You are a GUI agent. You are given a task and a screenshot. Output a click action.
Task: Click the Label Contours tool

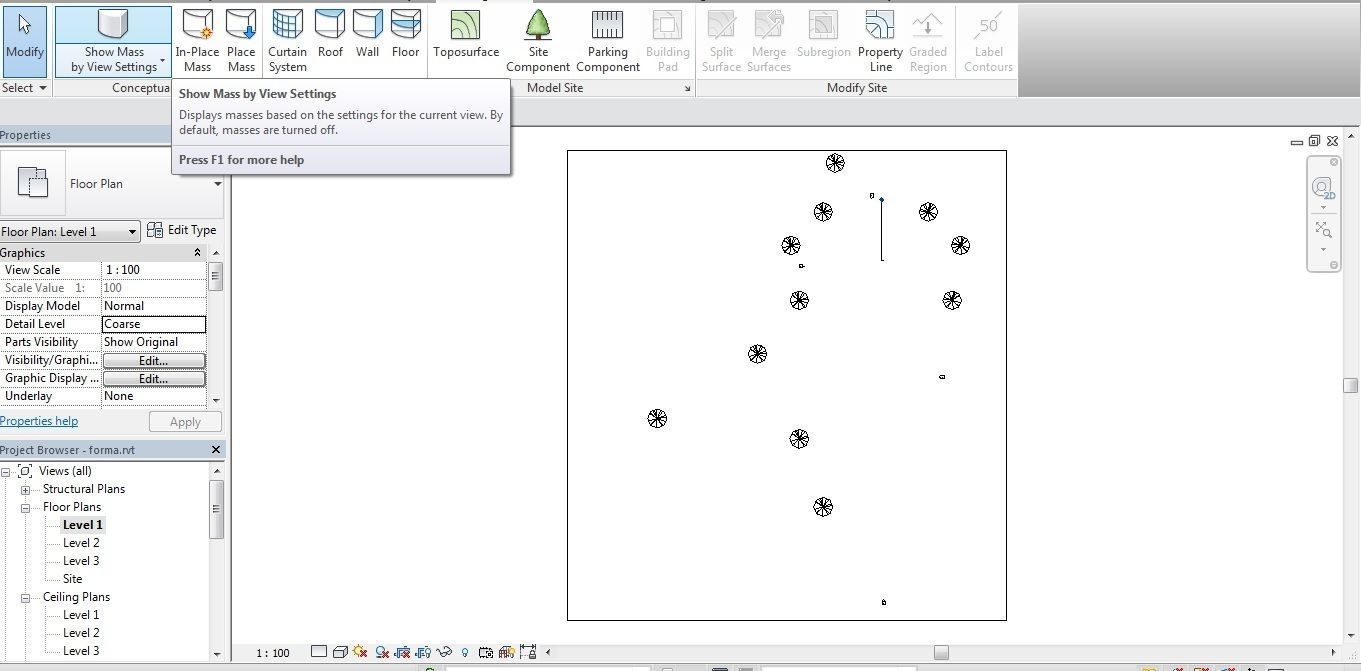click(988, 41)
